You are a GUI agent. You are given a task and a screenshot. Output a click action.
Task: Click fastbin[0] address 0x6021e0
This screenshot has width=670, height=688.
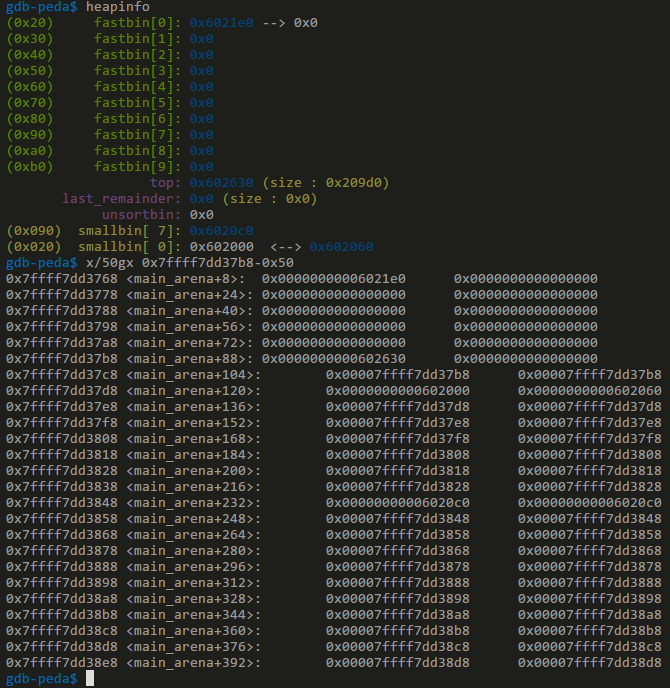pyautogui.click(x=221, y=23)
